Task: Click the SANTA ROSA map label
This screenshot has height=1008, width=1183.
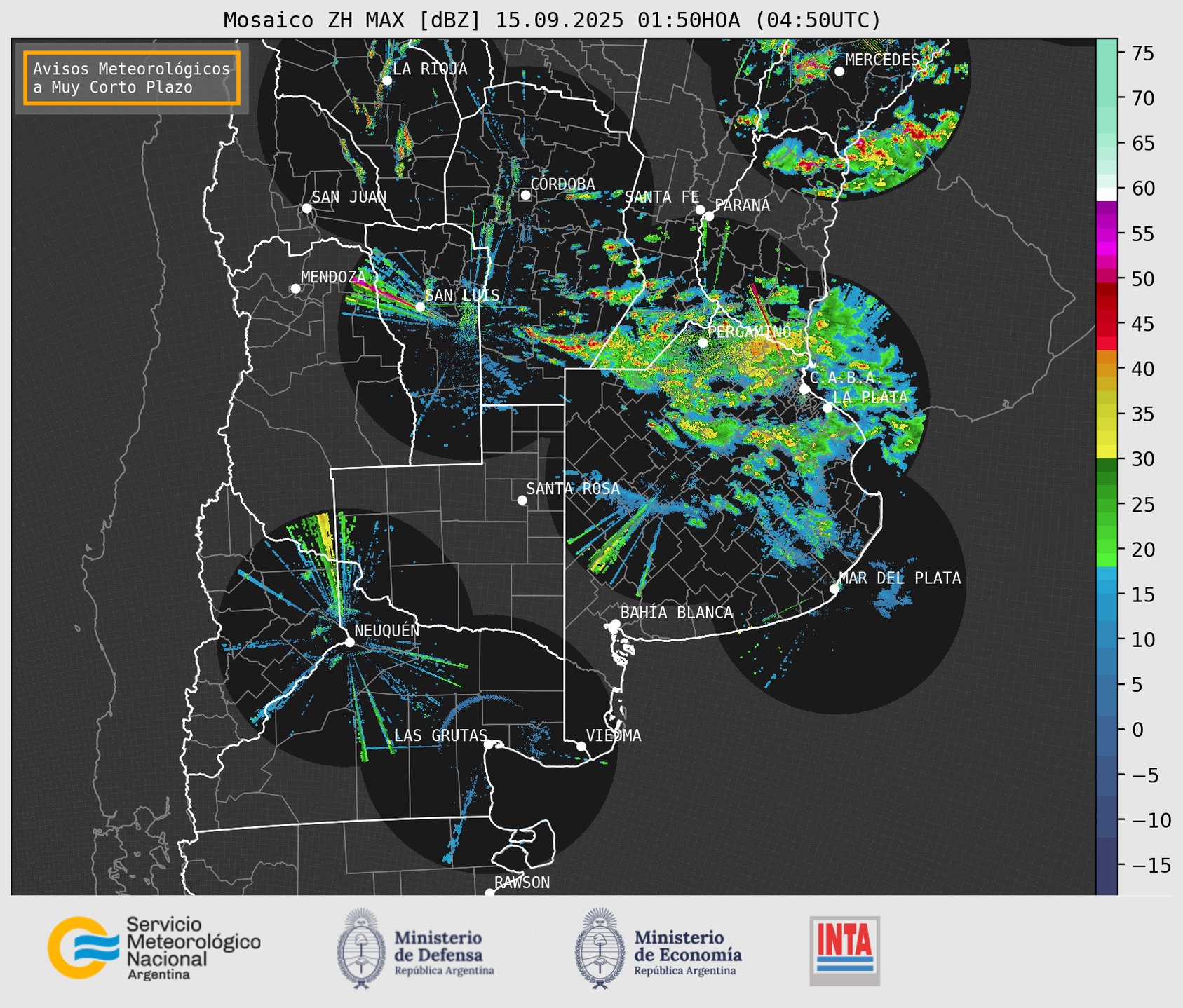Action: click(x=573, y=489)
